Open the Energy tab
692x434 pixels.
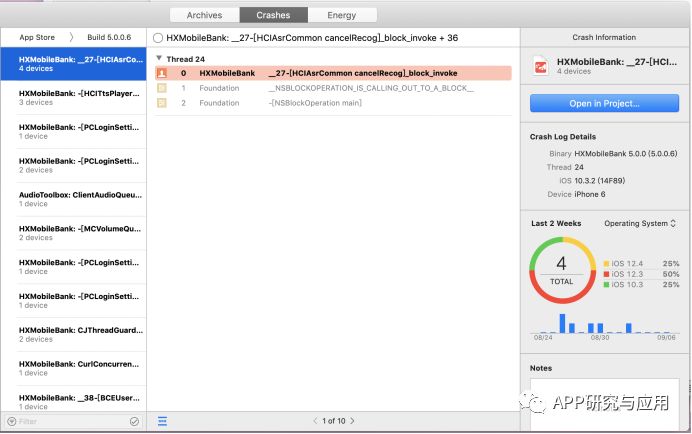click(342, 15)
